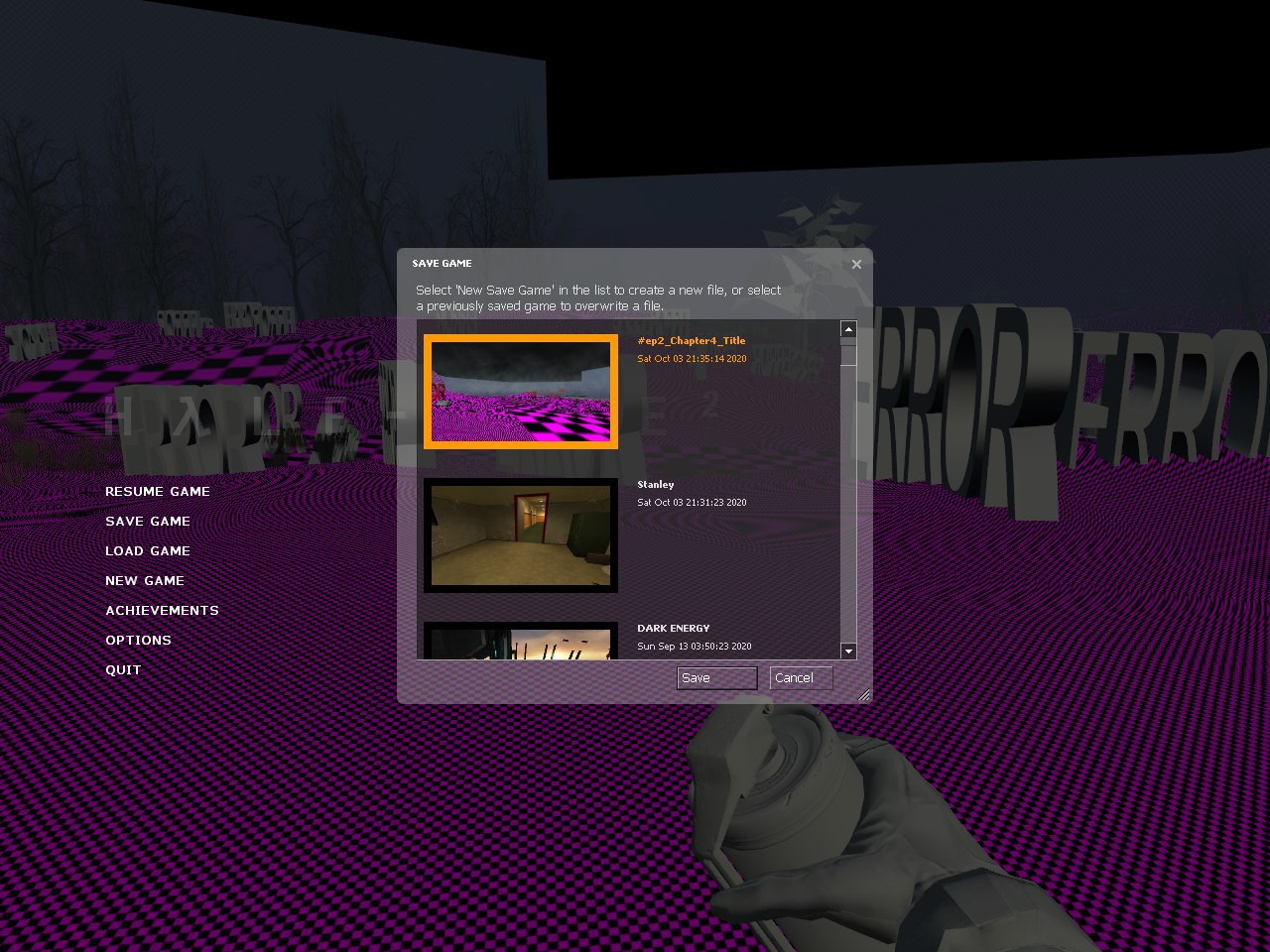The image size is (1270, 952).
Task: Click date 'Sun Sep 13 03:50:23 2020'
Action: click(x=695, y=647)
